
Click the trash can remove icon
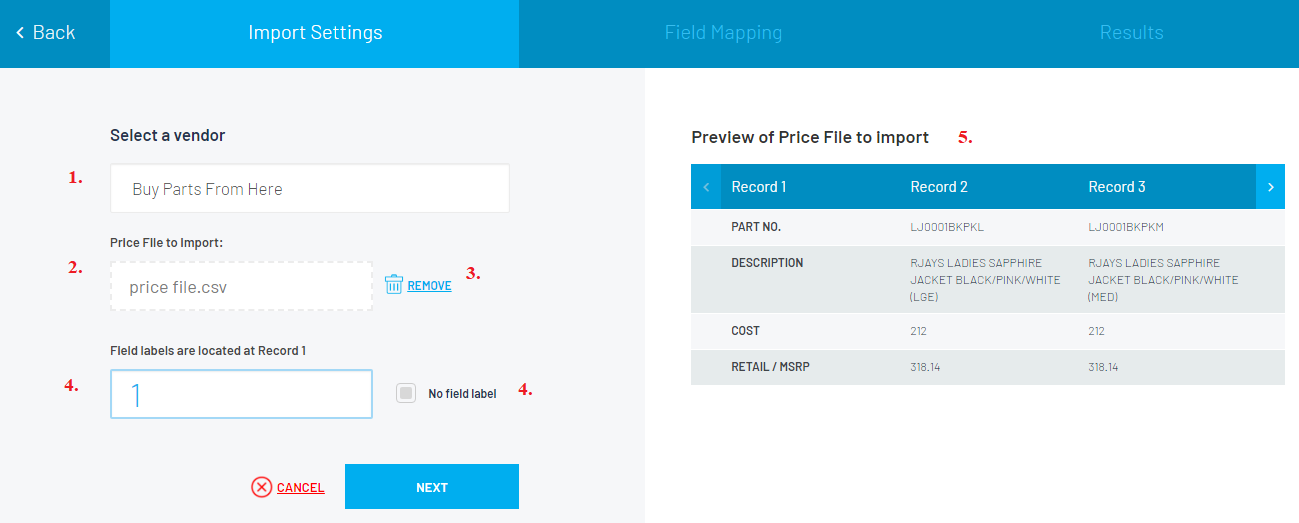pos(394,285)
